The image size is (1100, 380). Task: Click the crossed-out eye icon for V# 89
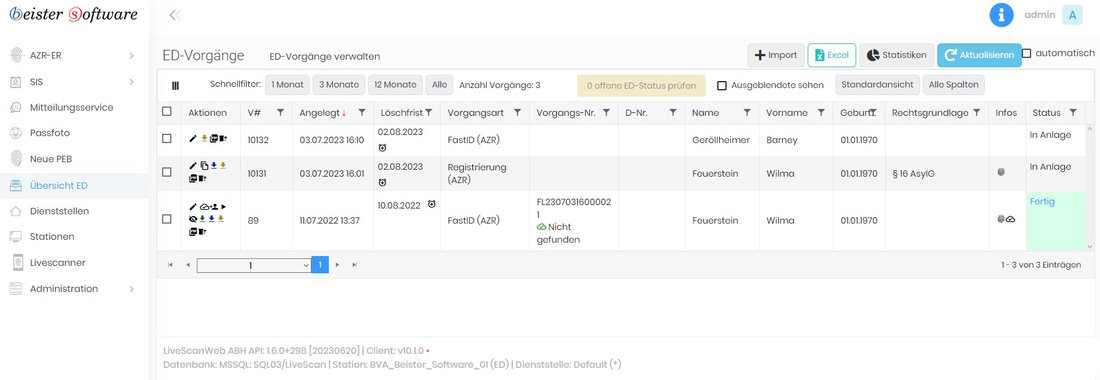(193, 219)
